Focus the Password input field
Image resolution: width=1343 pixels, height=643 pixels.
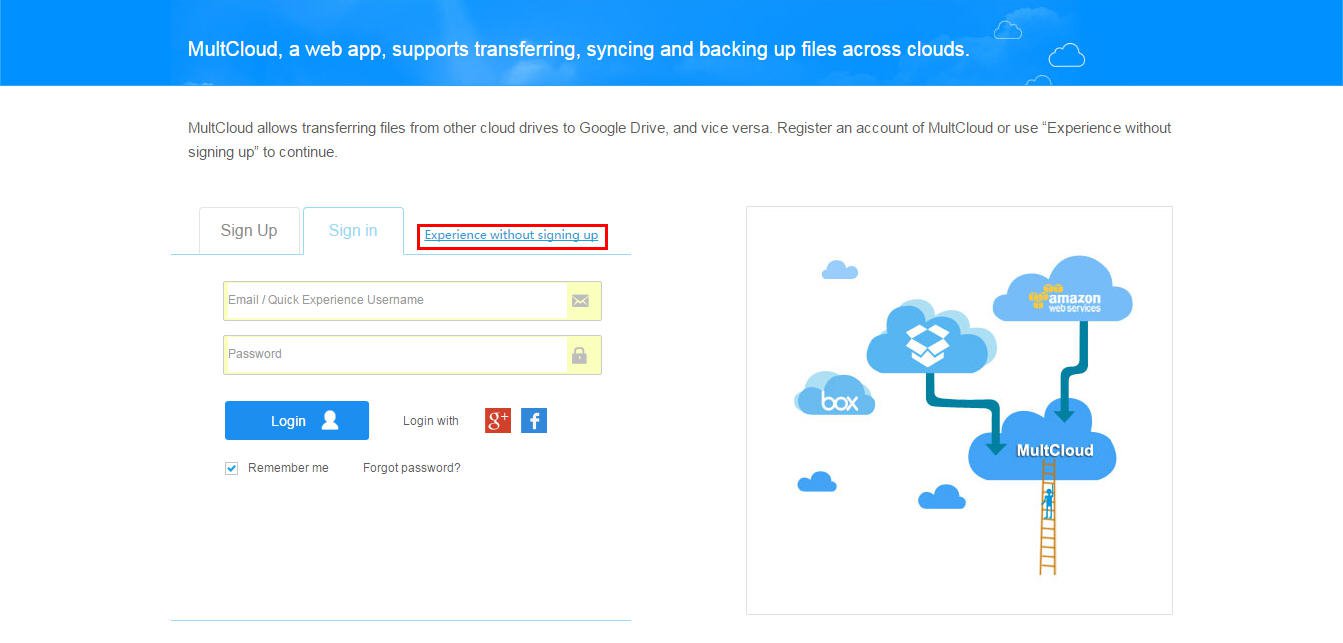412,355
